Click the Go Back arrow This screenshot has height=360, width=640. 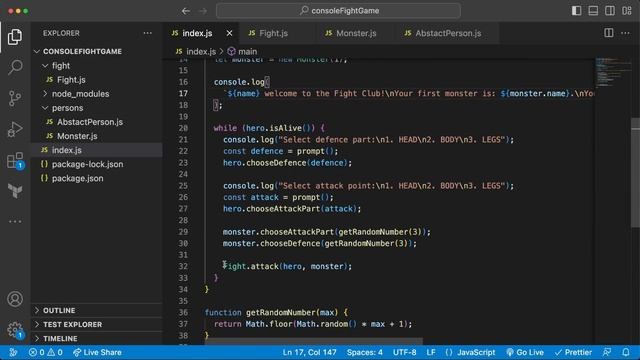tap(186, 11)
